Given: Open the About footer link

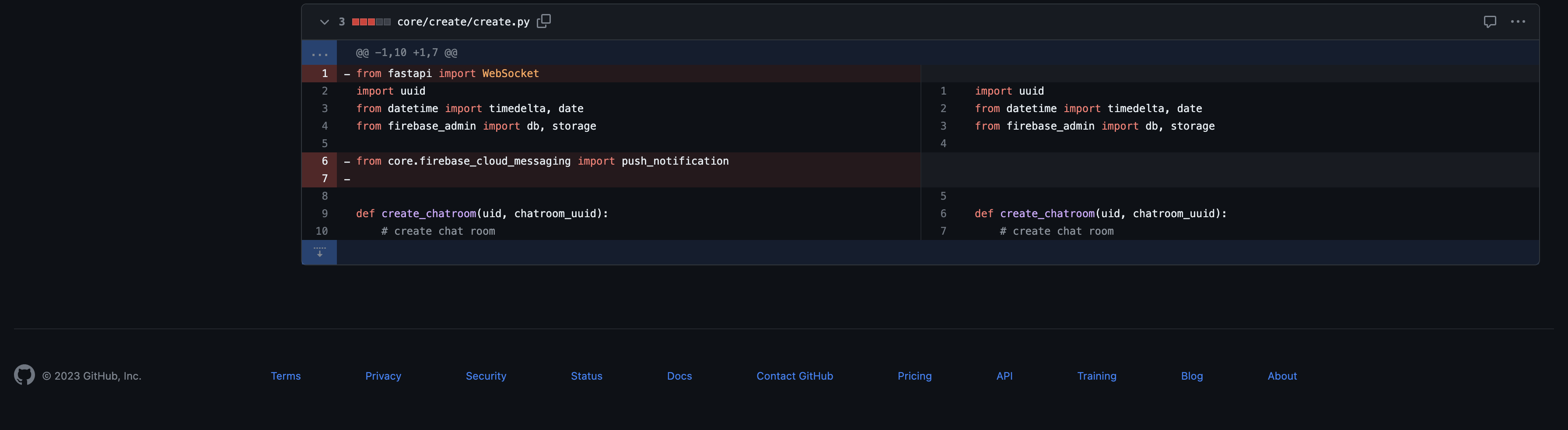Looking at the screenshot, I should [x=1282, y=376].
